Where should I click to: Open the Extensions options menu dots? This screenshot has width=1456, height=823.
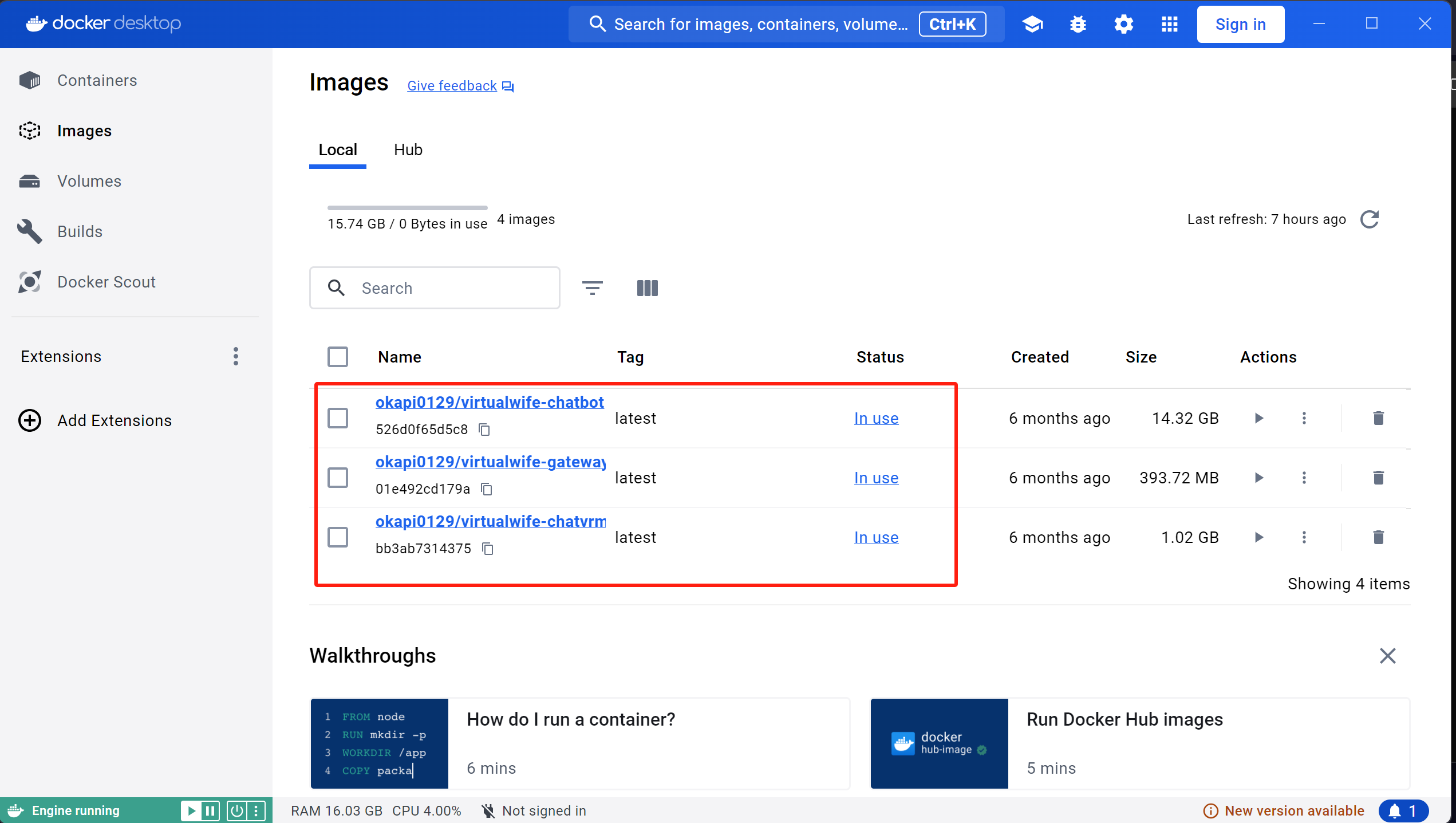pos(236,356)
